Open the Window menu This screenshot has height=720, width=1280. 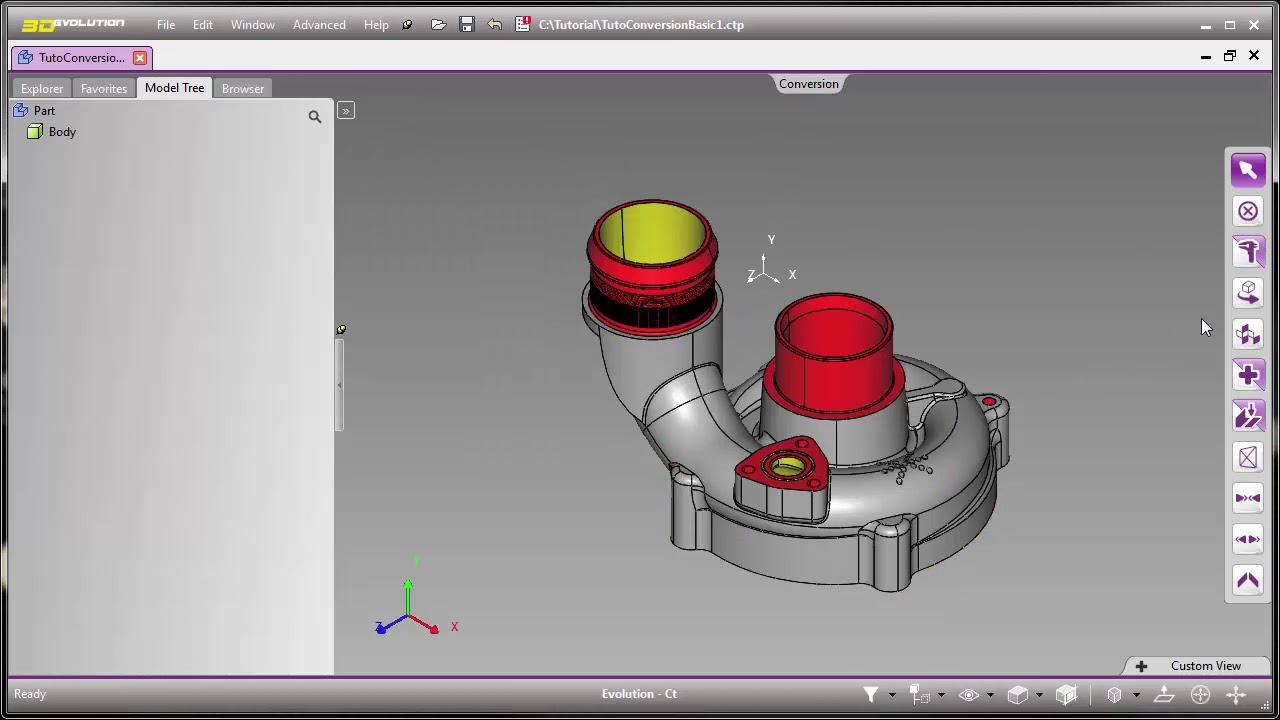[x=253, y=25]
